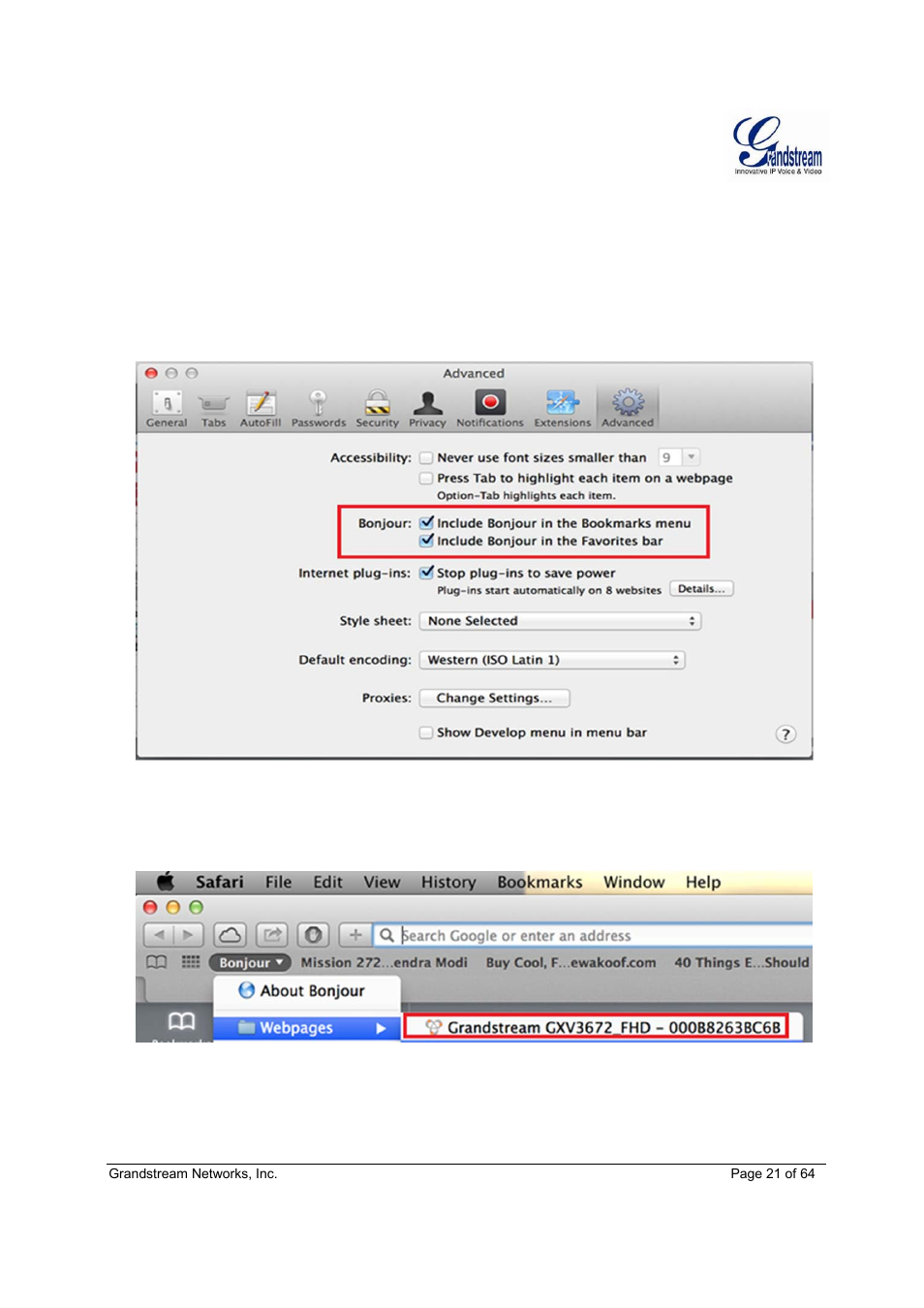Toggle Never use font sizes smaller than
Screen dimensions: 924x1308
point(426,458)
